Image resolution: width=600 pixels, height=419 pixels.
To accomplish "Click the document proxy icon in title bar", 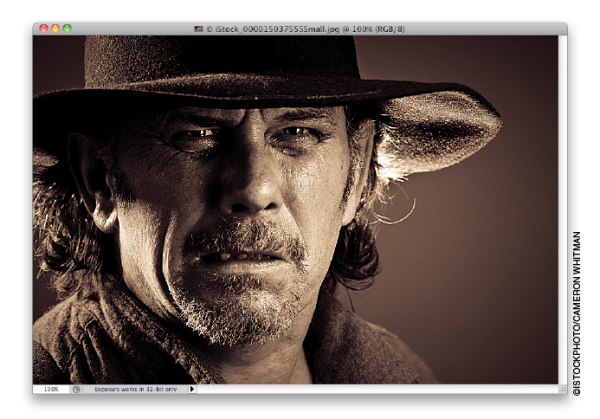I will 200,28.
